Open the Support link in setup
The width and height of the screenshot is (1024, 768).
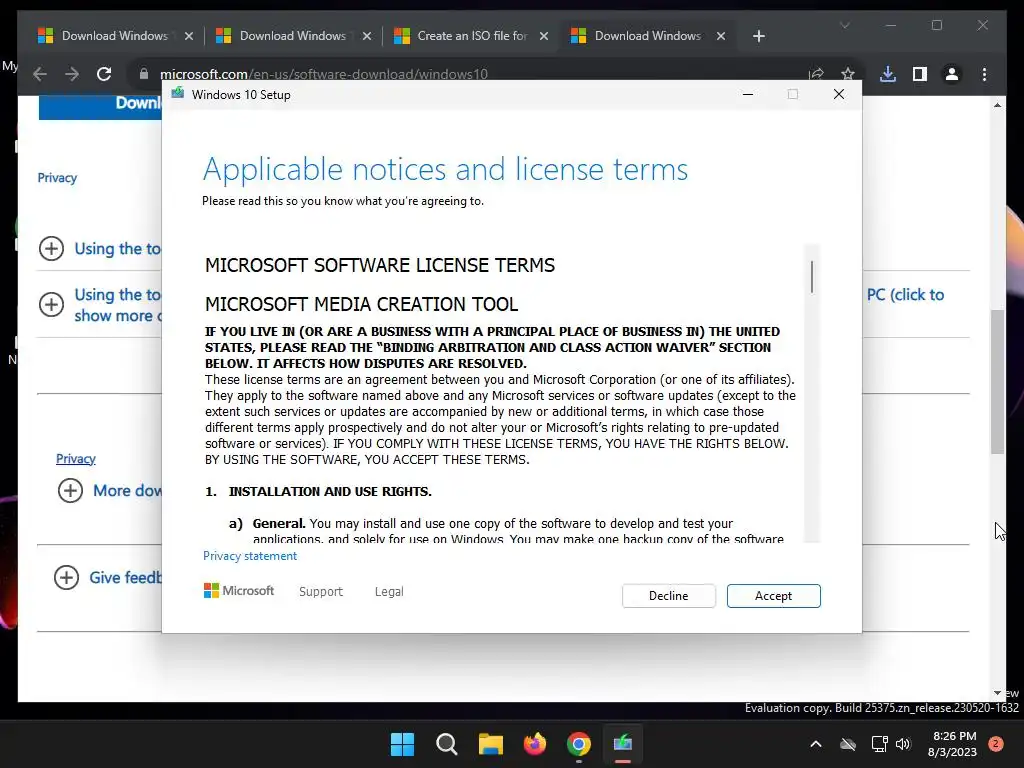[321, 591]
